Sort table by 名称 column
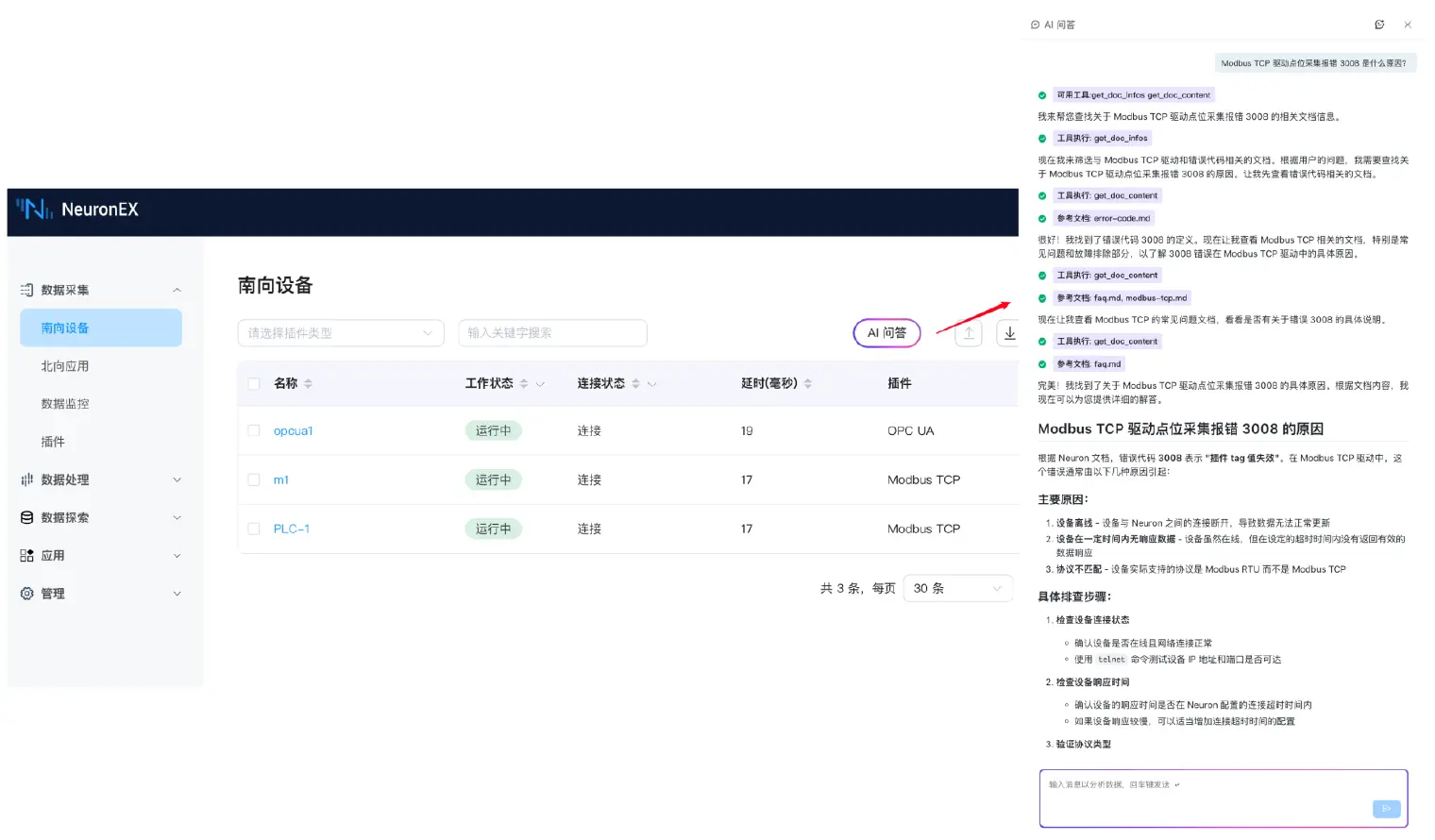1435x840 pixels. click(x=308, y=384)
